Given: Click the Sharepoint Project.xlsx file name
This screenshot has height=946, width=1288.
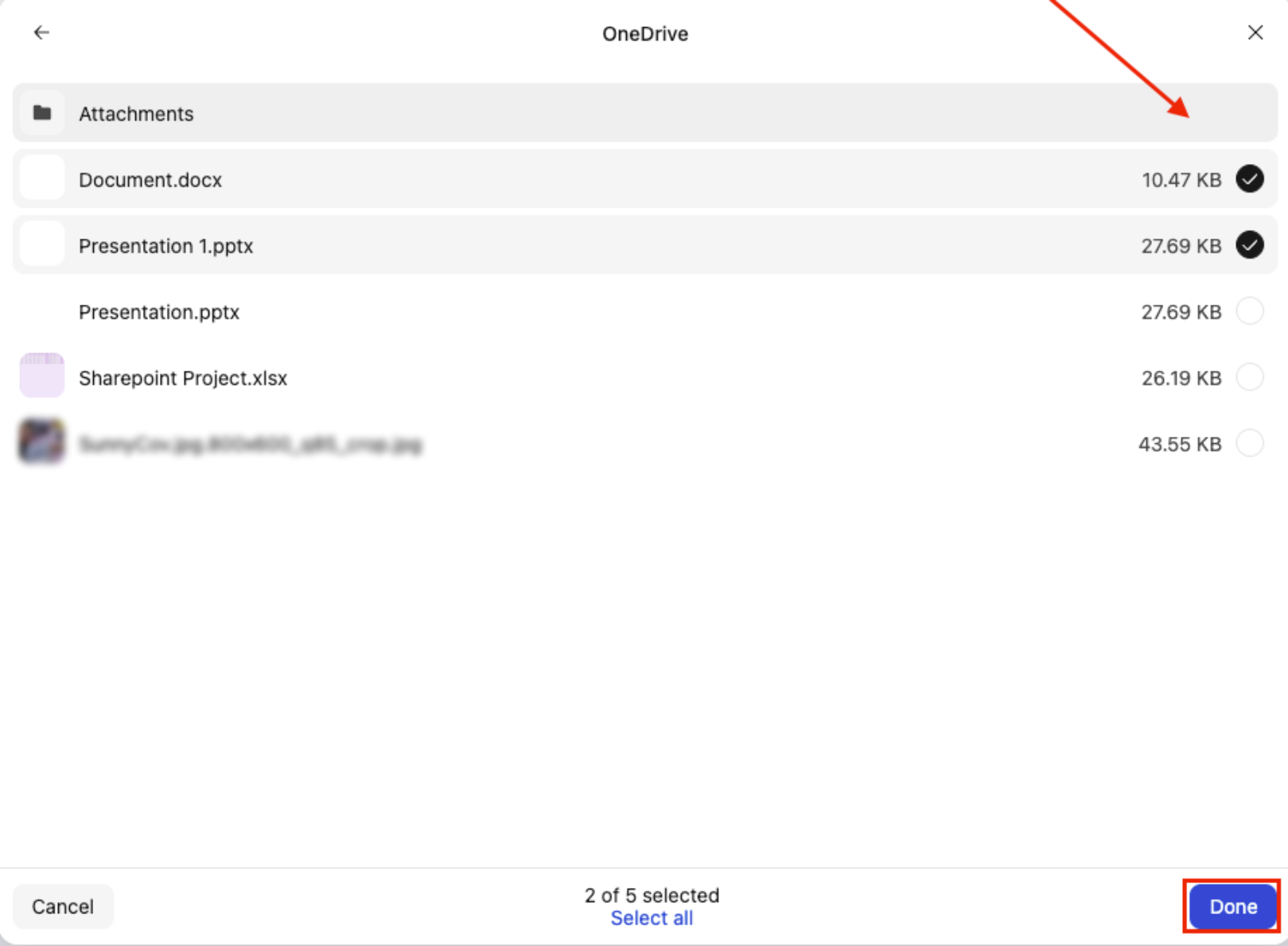Looking at the screenshot, I should point(183,378).
